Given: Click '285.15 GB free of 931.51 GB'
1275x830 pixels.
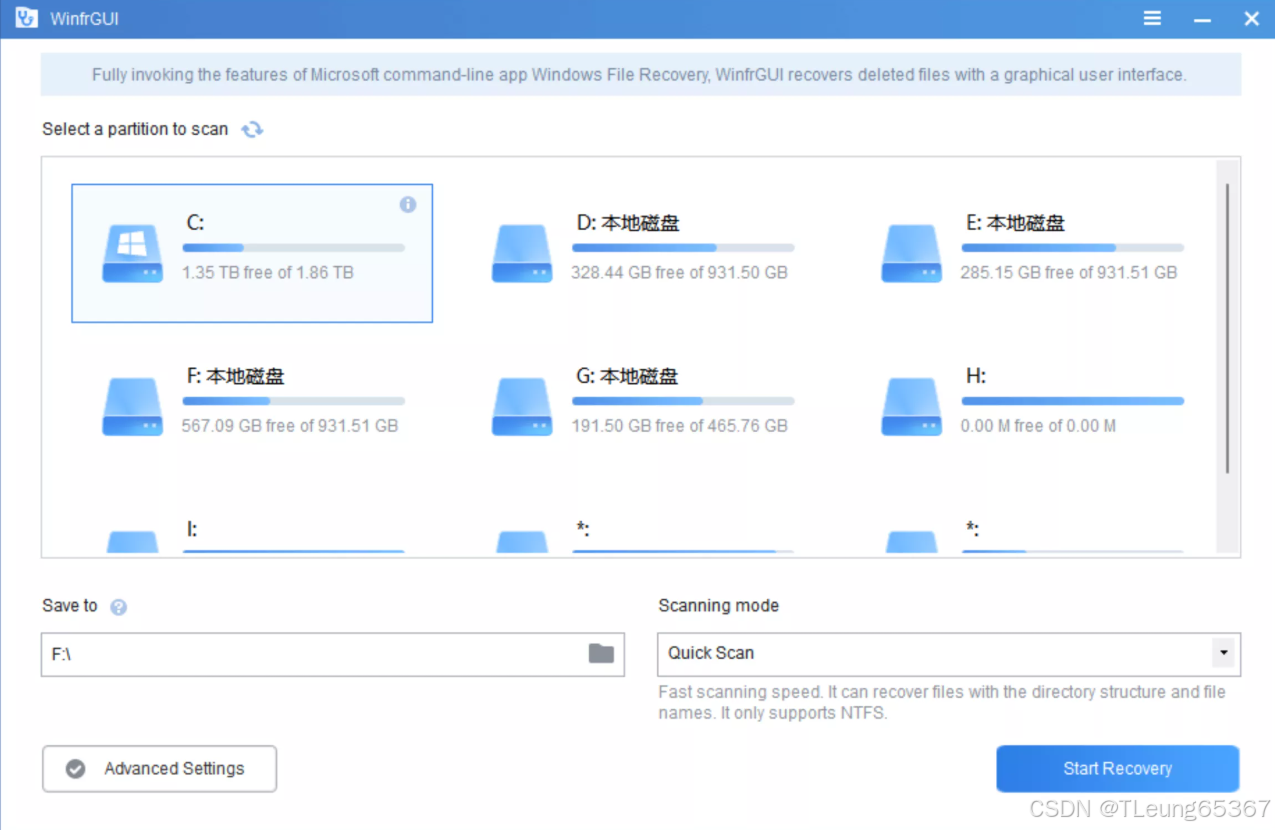Looking at the screenshot, I should (x=1069, y=272).
